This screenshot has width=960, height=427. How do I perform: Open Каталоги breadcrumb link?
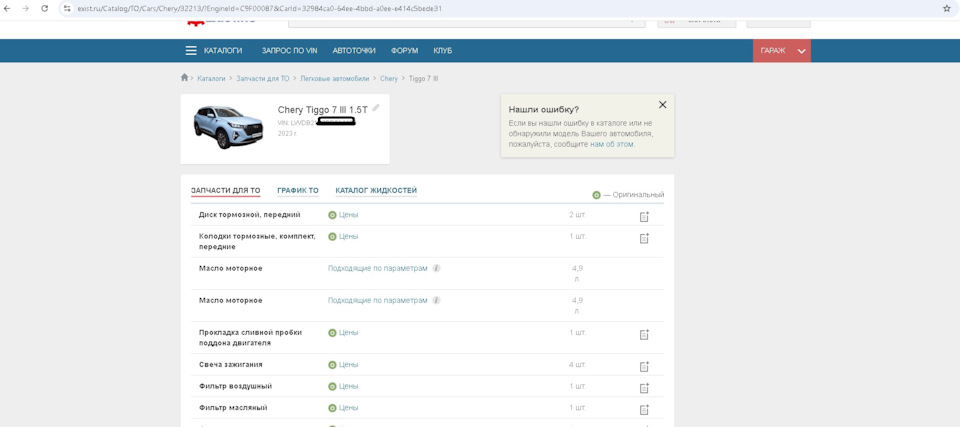tap(211, 79)
